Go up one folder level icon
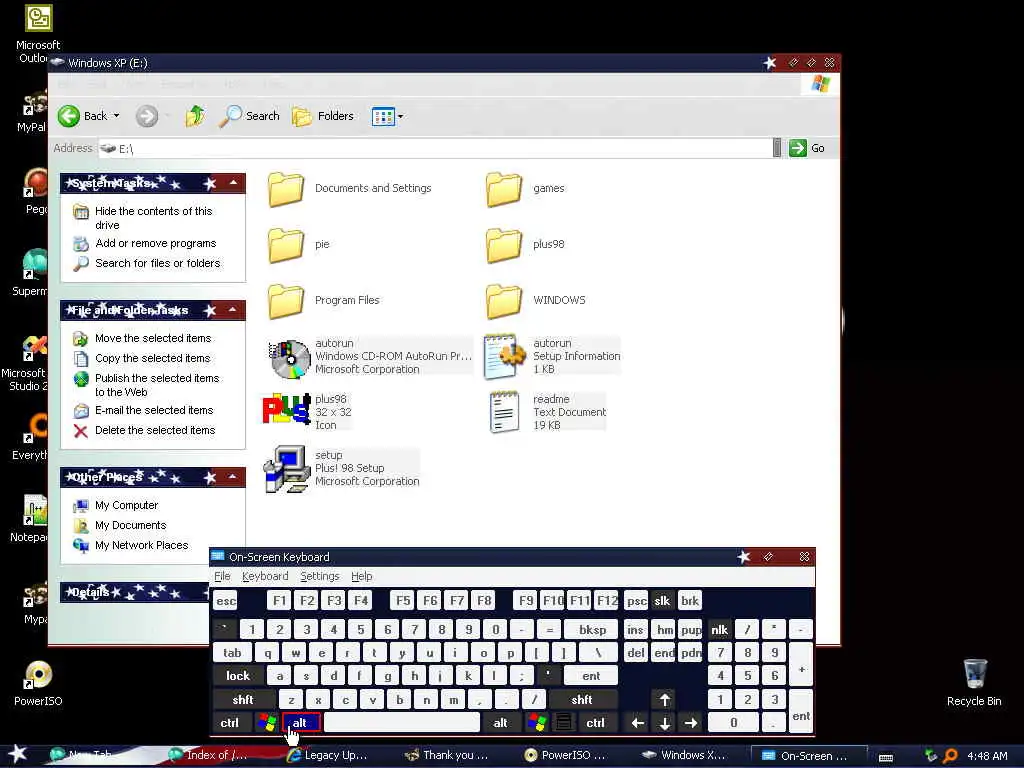The height and width of the screenshot is (768, 1024). pyautogui.click(x=195, y=116)
